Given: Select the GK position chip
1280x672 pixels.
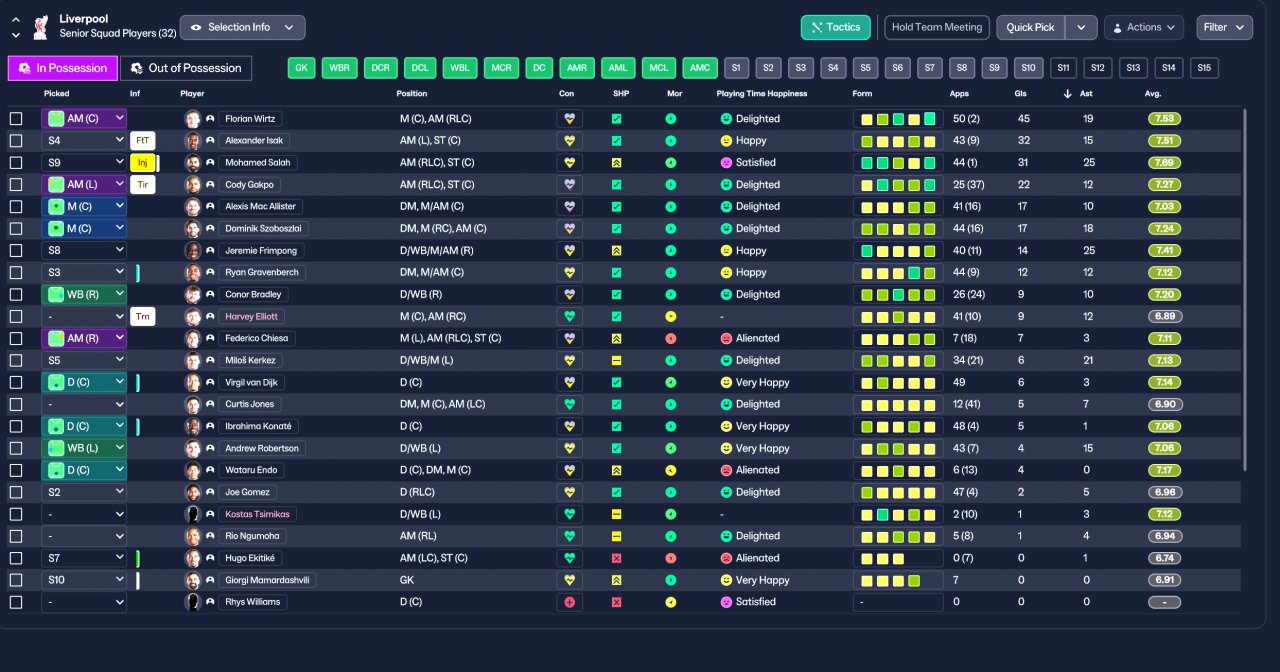Looking at the screenshot, I should click(301, 68).
